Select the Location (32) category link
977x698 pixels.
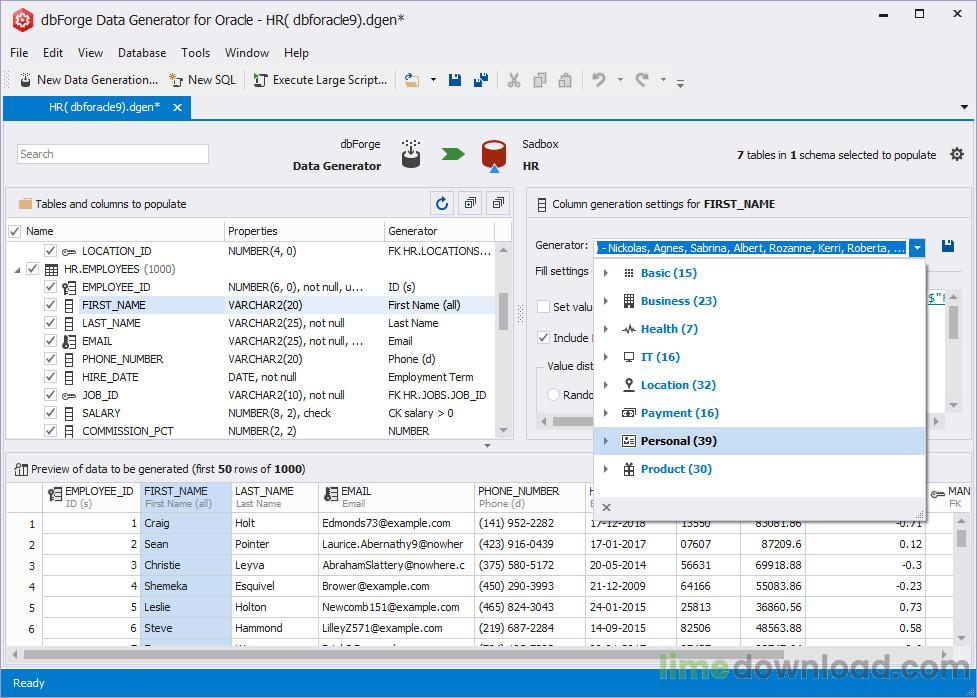click(678, 385)
